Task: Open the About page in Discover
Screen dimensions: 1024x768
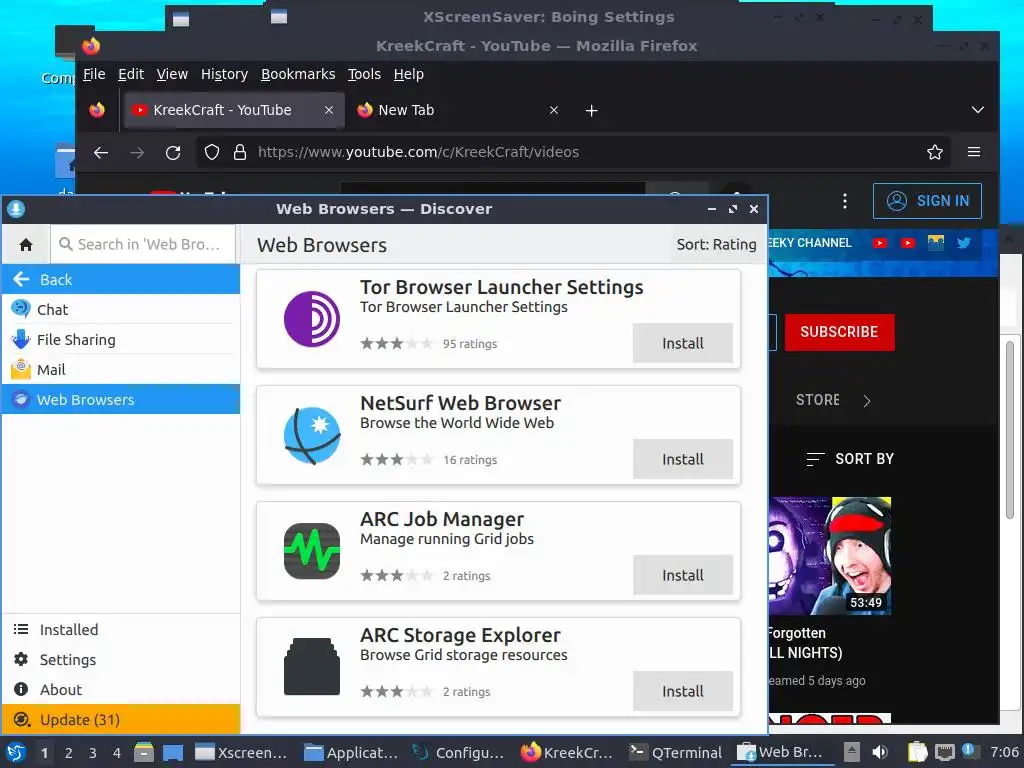Action: 121,690
